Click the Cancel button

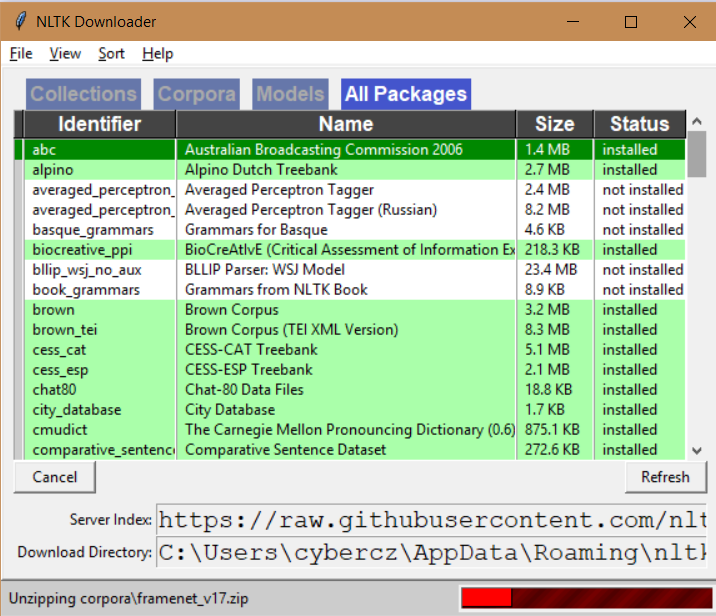[x=55, y=477]
